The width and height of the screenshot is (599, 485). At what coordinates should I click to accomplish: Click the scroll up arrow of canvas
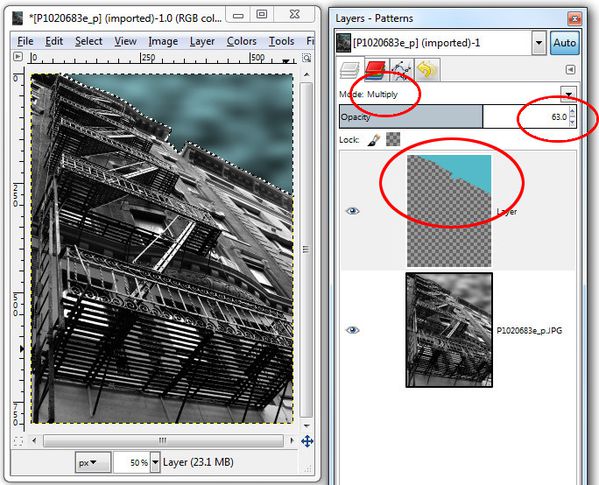pyautogui.click(x=306, y=74)
